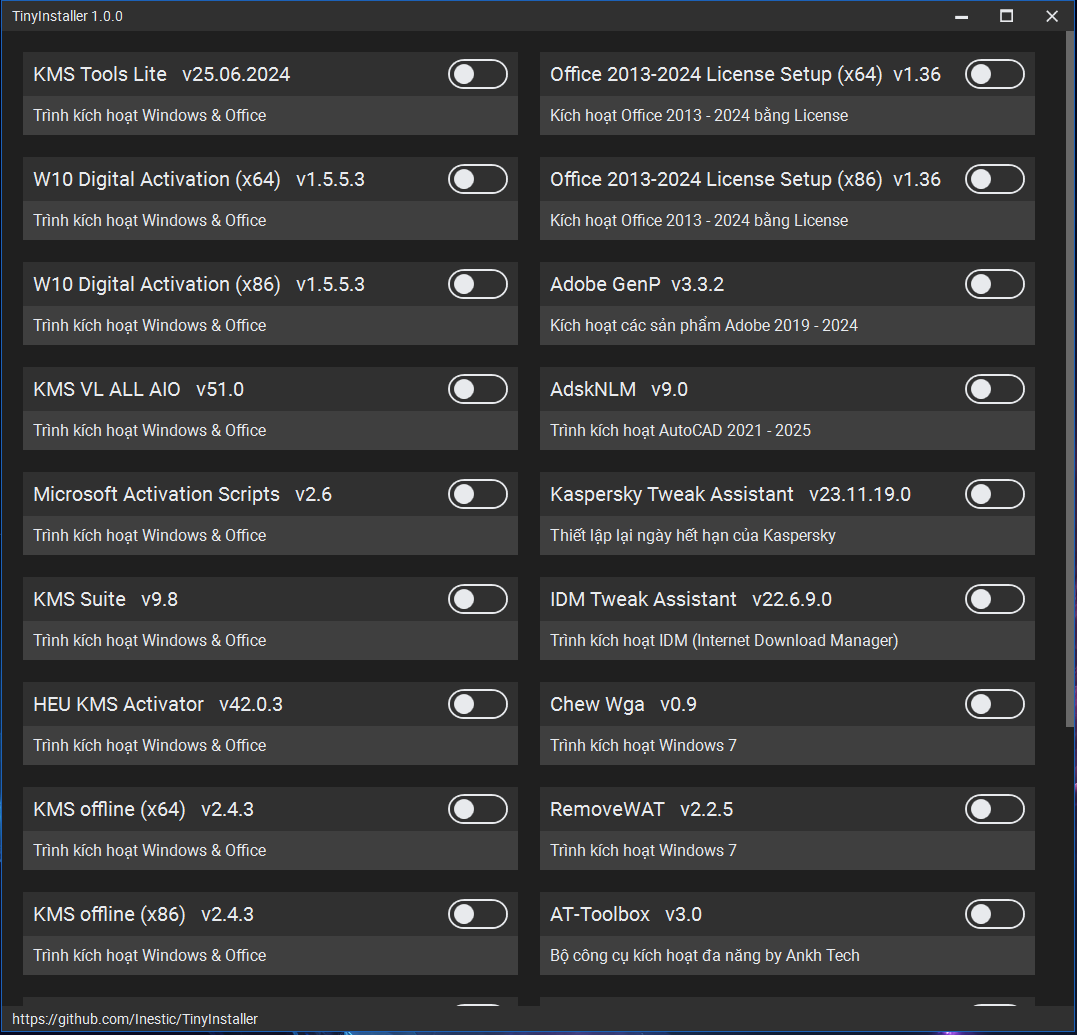Viewport: 1077px width, 1035px height.
Task: Click the AdskNLM title text
Action: click(x=593, y=389)
